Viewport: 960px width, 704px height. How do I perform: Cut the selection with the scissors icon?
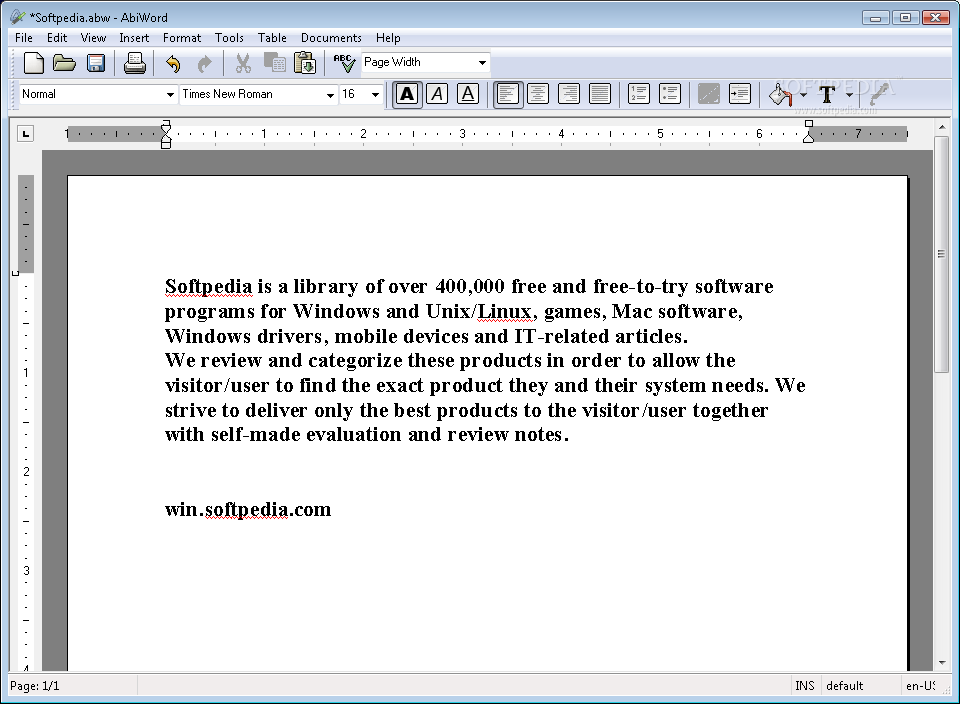[x=243, y=63]
